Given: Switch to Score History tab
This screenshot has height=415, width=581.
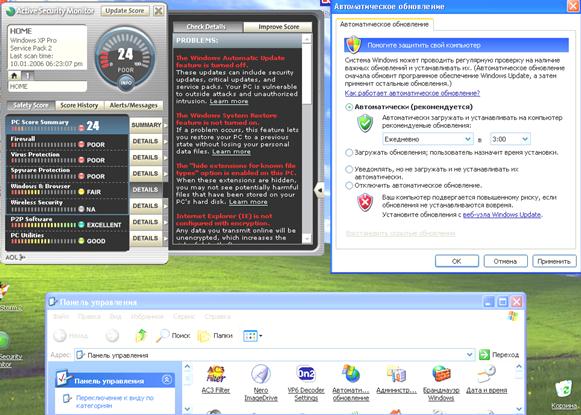Looking at the screenshot, I should click(79, 105).
